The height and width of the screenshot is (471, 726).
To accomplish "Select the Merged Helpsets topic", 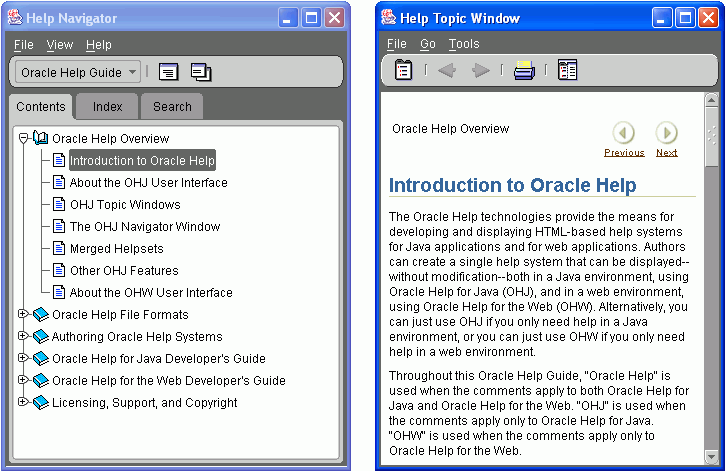I will (117, 249).
